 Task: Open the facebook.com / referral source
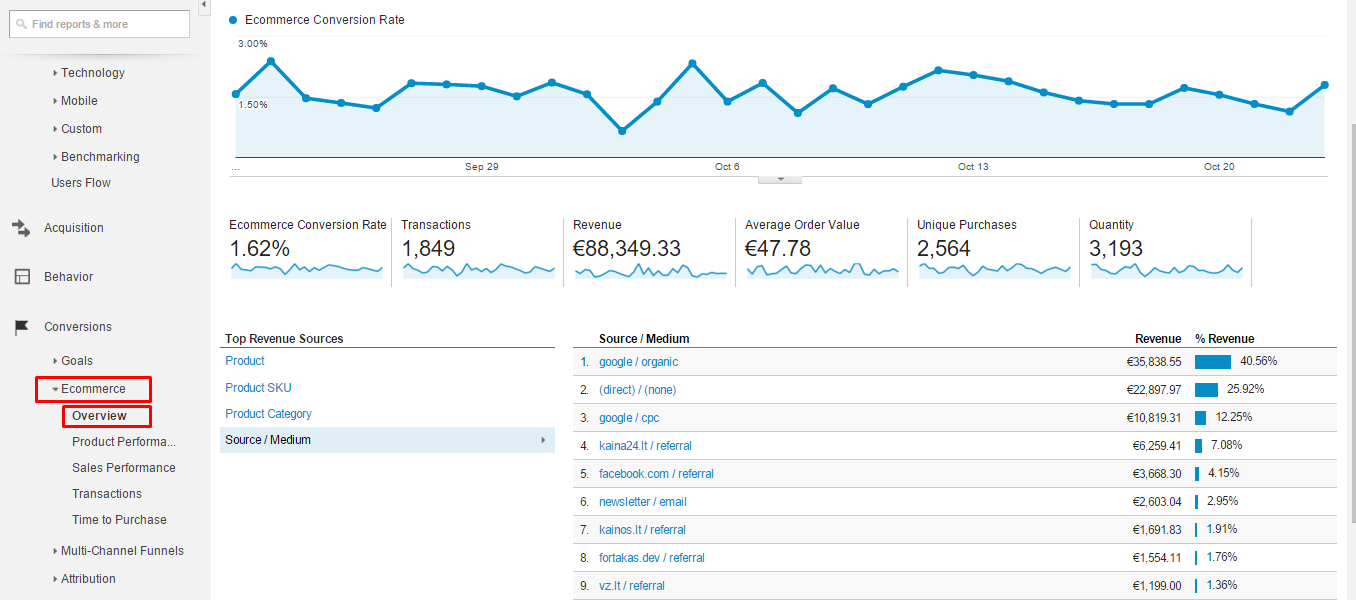point(656,474)
